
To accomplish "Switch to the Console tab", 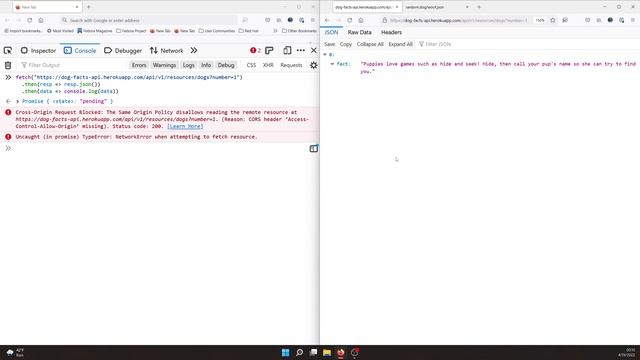I will point(80,50).
